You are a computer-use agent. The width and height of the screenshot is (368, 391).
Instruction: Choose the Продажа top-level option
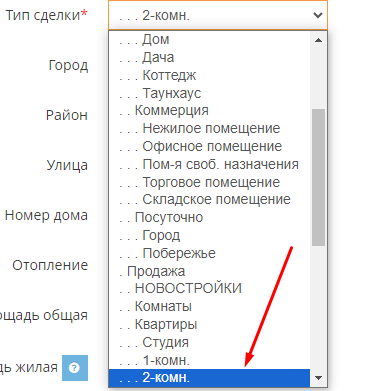point(209,271)
